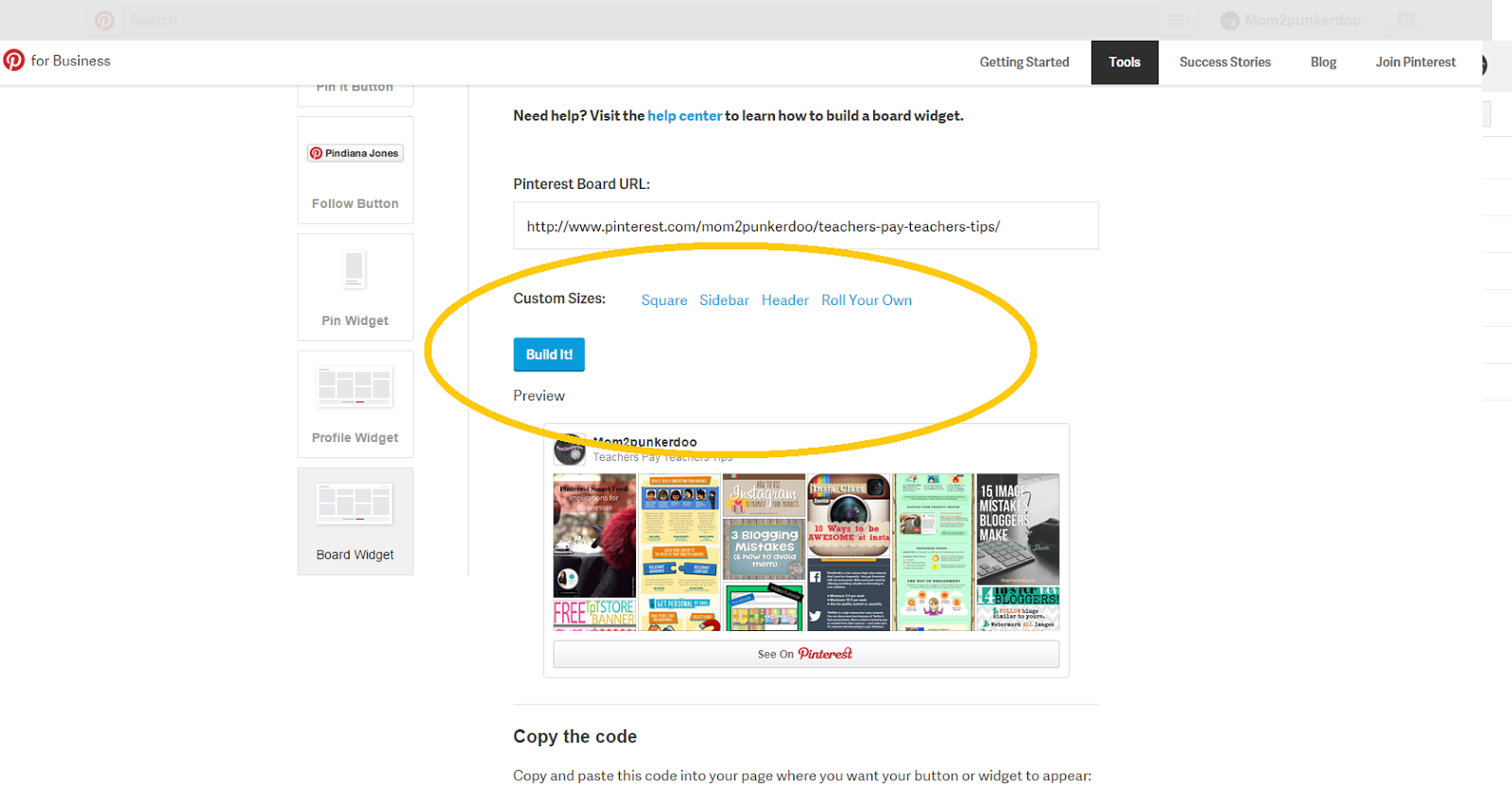Click the Copy the code heading
Image resolution: width=1512 pixels, height=786 pixels.
[575, 737]
